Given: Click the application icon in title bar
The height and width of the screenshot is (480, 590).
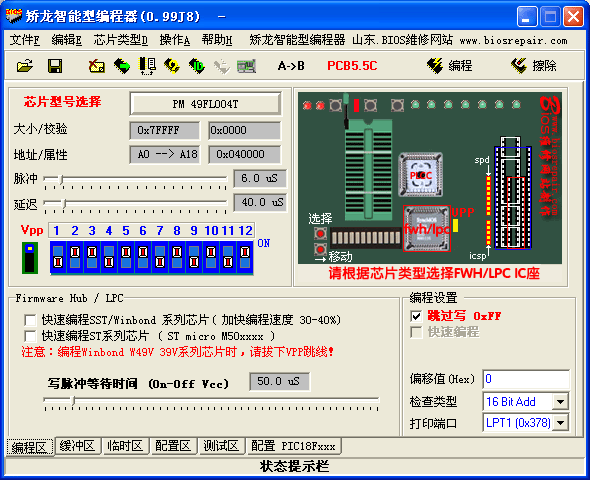Looking at the screenshot, I should point(14,16).
